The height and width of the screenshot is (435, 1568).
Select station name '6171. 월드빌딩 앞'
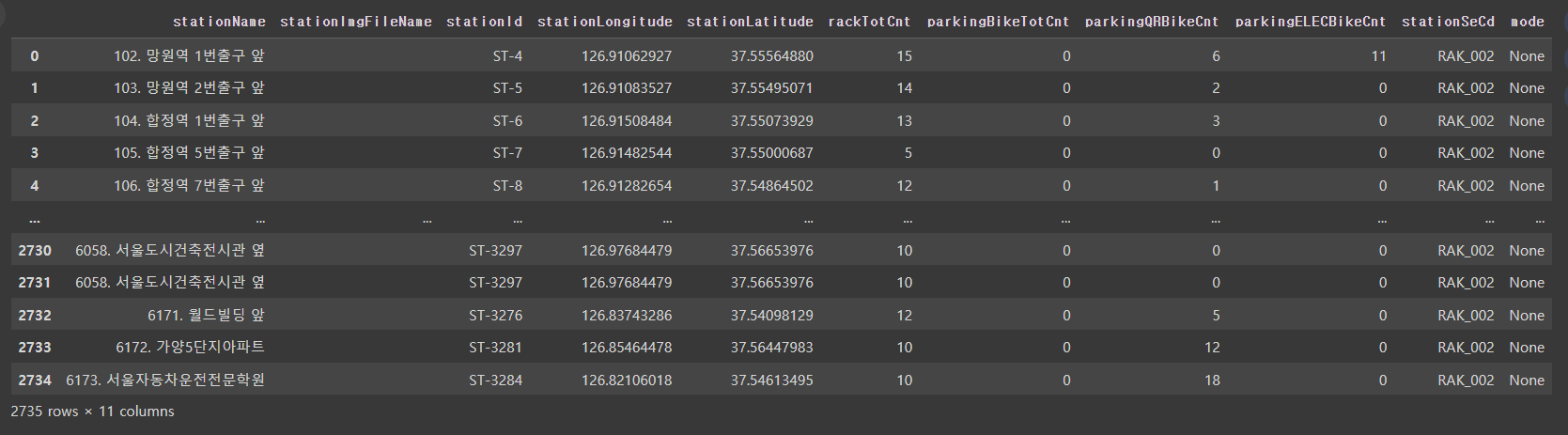(206, 316)
